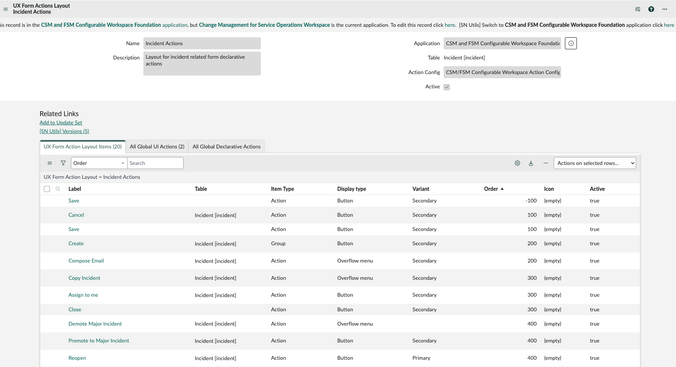Click the column search magnifier icon
Image resolution: width=676 pixels, height=367 pixels.
(x=58, y=189)
